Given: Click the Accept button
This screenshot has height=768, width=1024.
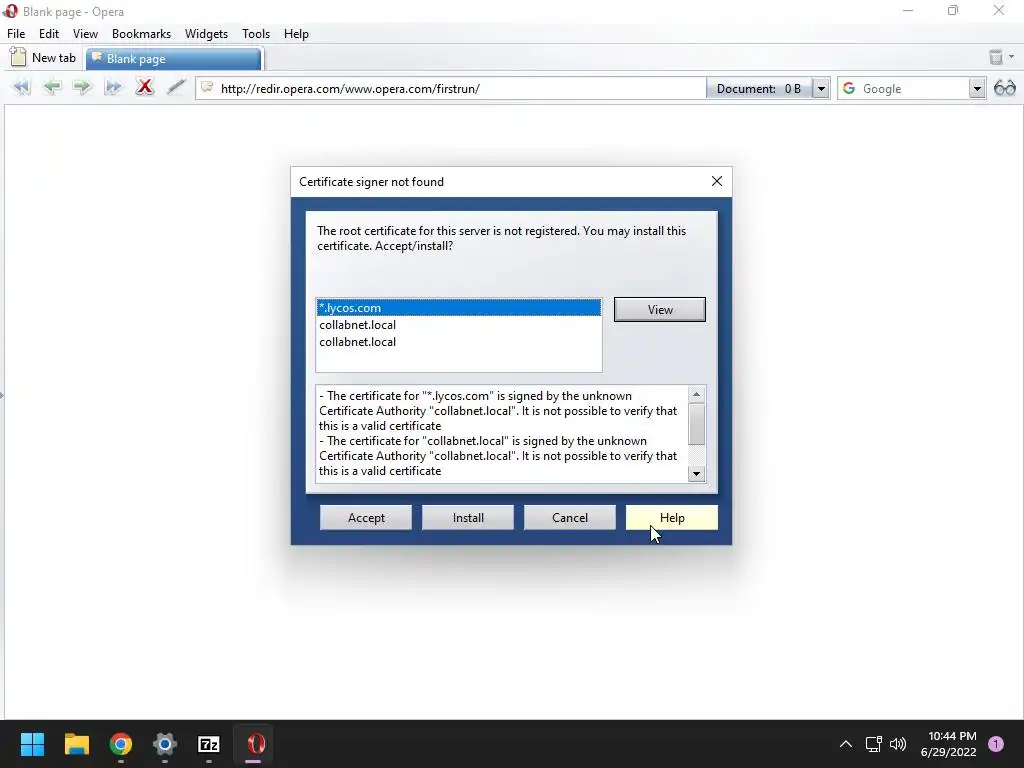Looking at the screenshot, I should click(366, 518).
